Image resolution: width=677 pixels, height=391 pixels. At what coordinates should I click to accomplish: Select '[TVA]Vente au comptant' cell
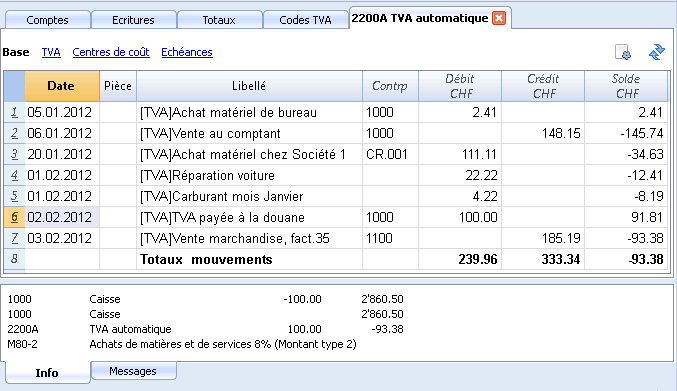tap(249, 133)
